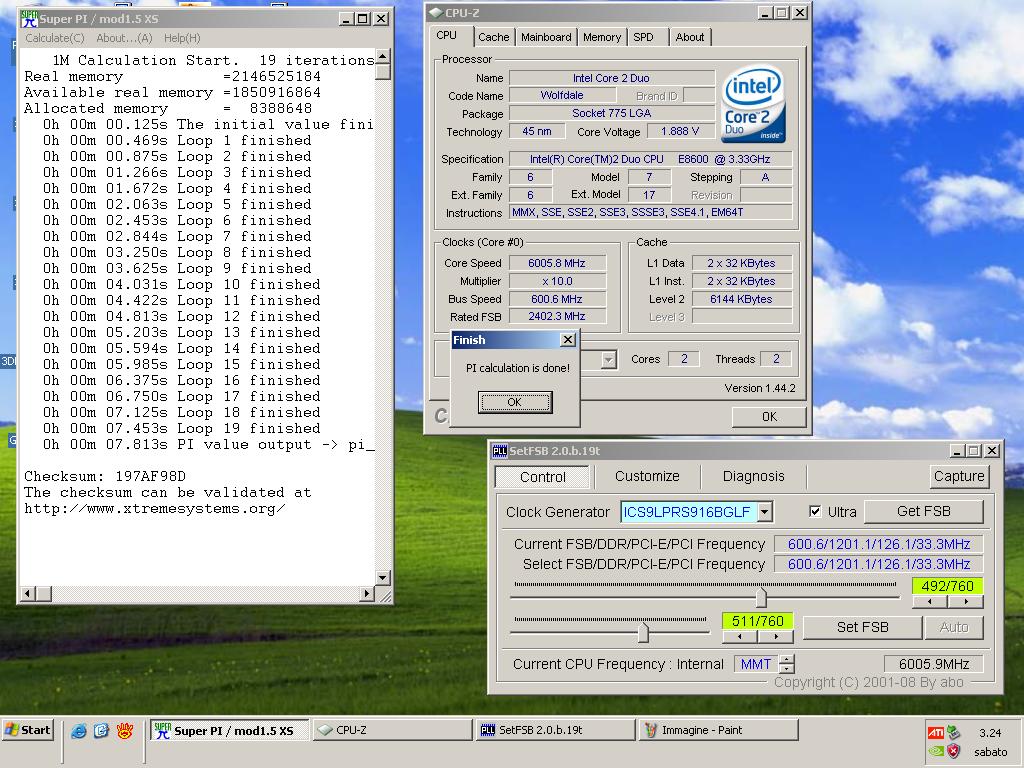The width and height of the screenshot is (1024, 768).
Task: Increase the MMT spinner value
Action: point(788,659)
